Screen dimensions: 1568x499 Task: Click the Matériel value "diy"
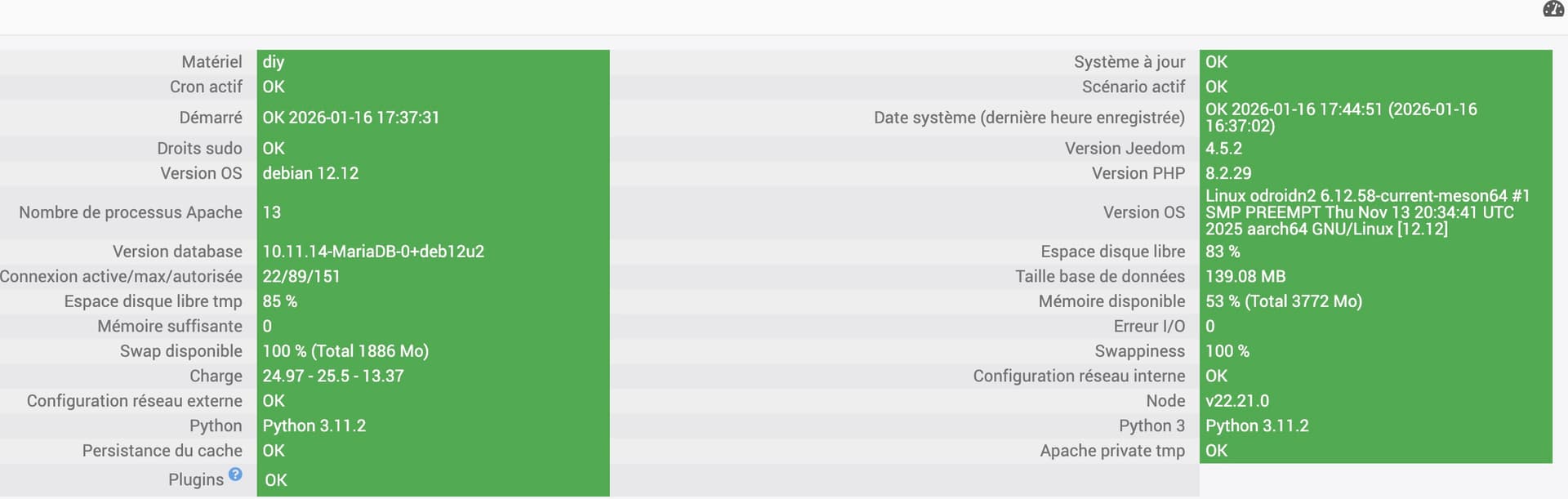(274, 62)
